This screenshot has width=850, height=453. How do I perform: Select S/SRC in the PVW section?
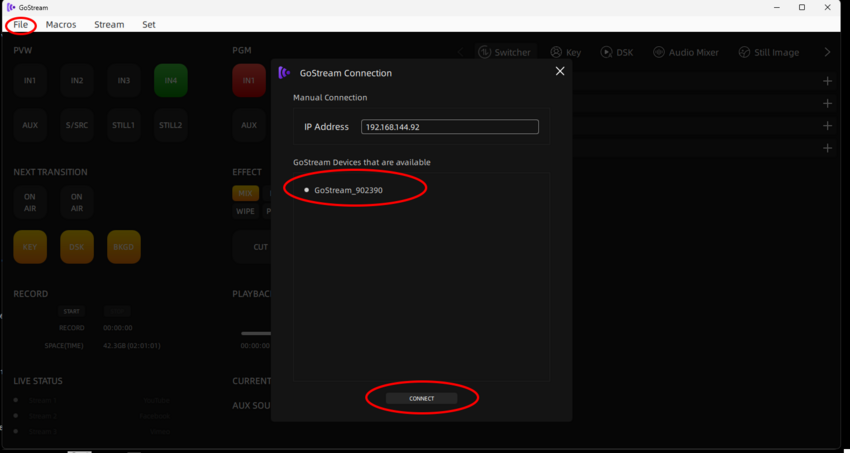pos(77,125)
